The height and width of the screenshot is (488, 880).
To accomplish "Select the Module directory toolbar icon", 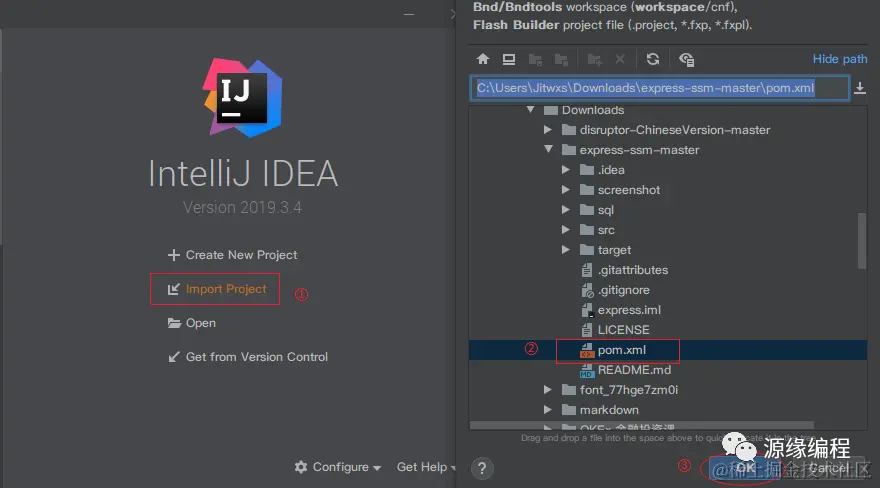I will [561, 59].
